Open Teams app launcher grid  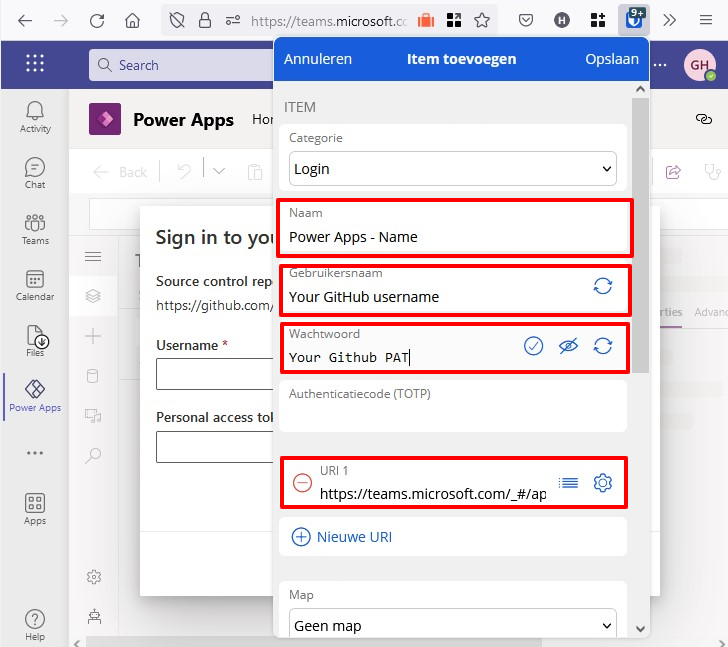pyautogui.click(x=35, y=64)
